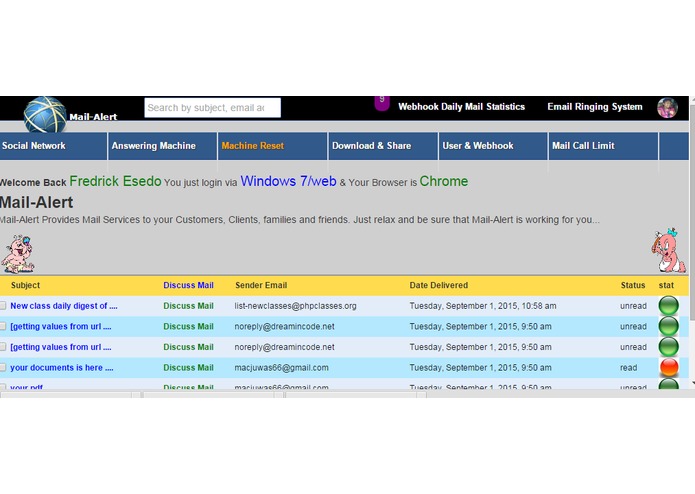This screenshot has width=695, height=494.
Task: Open the Mail Call Limit menu
Action: (603, 146)
